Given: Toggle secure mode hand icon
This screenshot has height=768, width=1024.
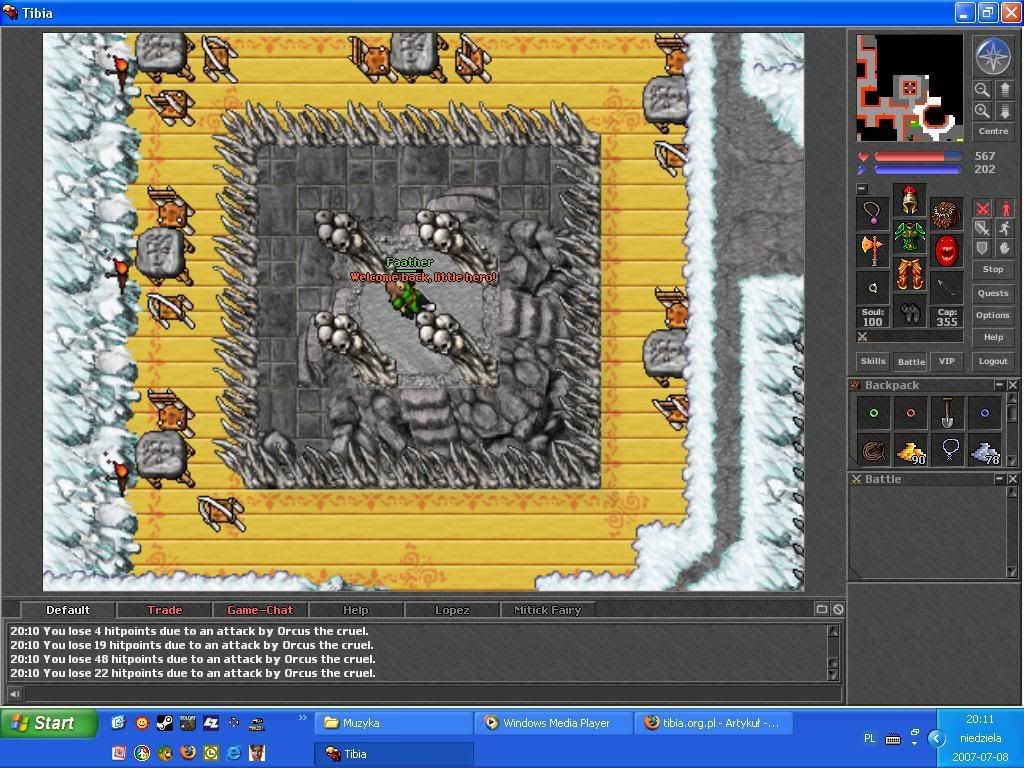Looking at the screenshot, I should coord(1005,248).
